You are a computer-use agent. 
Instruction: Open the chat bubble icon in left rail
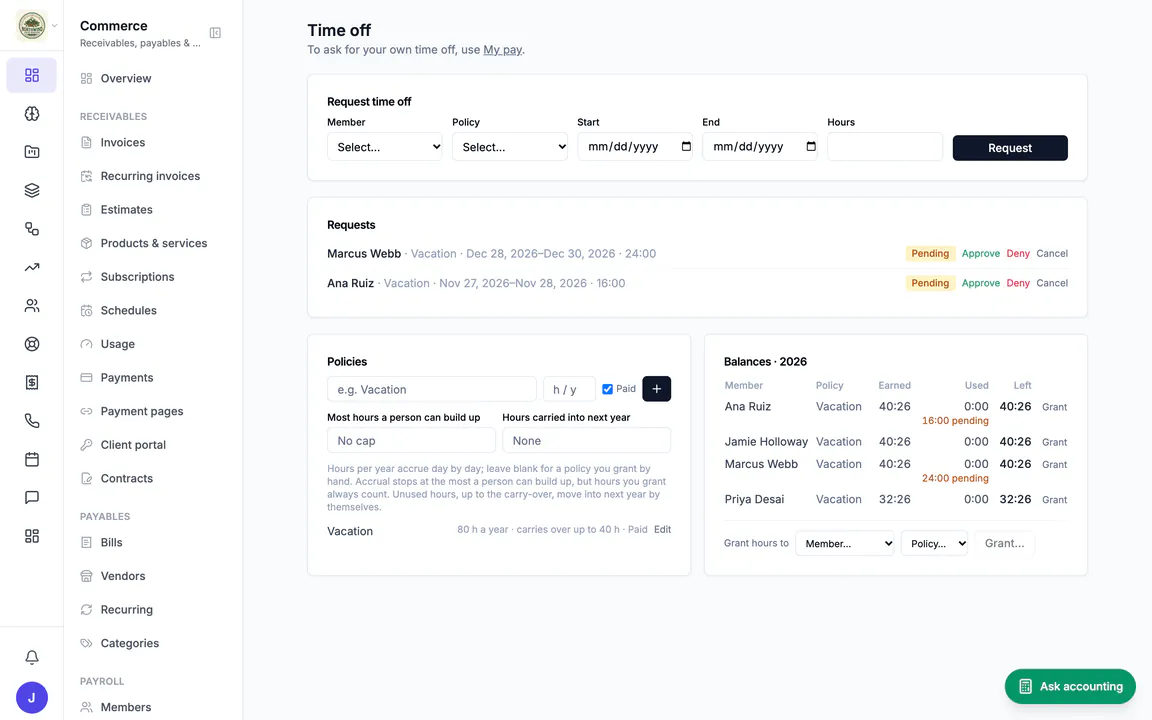point(32,497)
